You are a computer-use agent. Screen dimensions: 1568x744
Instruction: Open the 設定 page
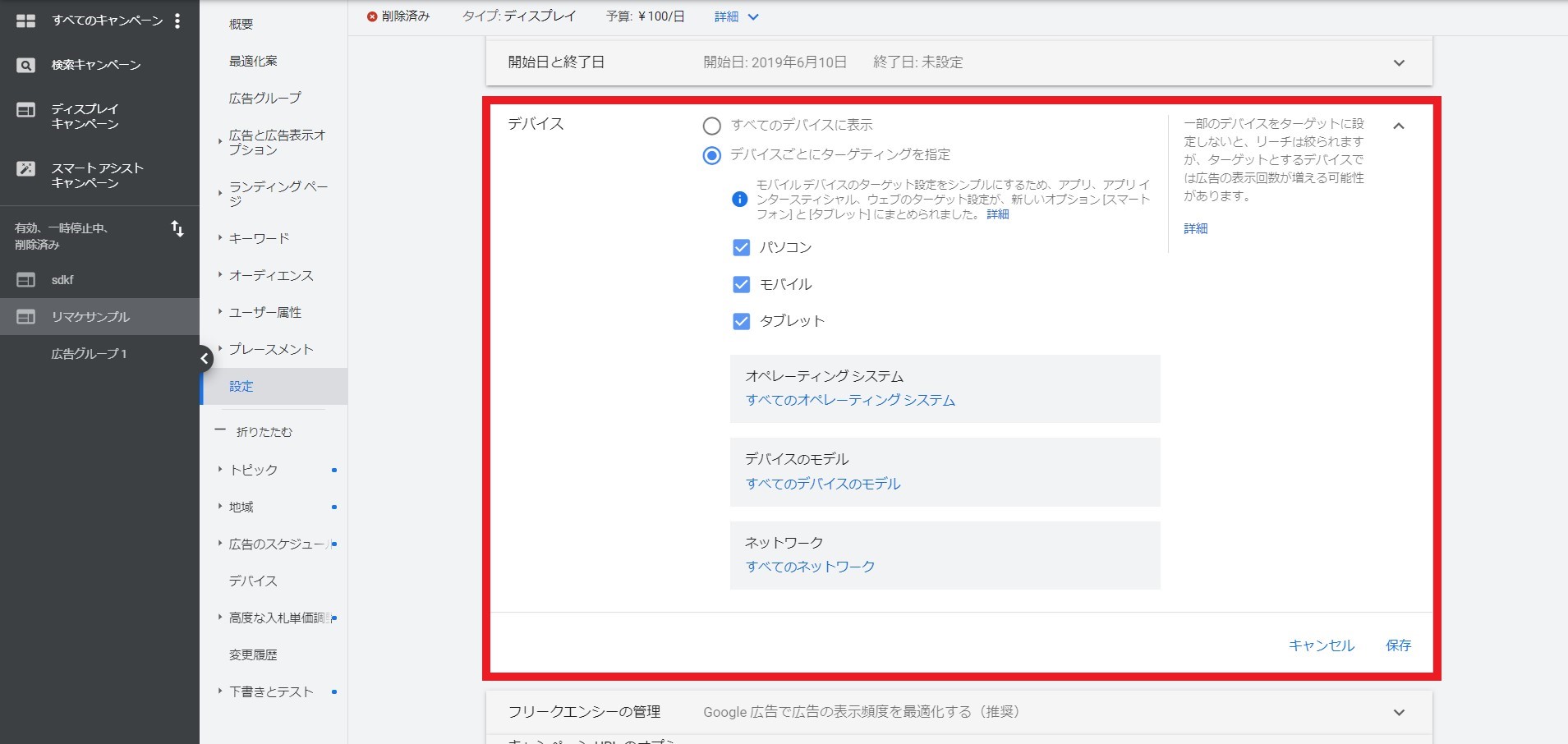pyautogui.click(x=241, y=387)
